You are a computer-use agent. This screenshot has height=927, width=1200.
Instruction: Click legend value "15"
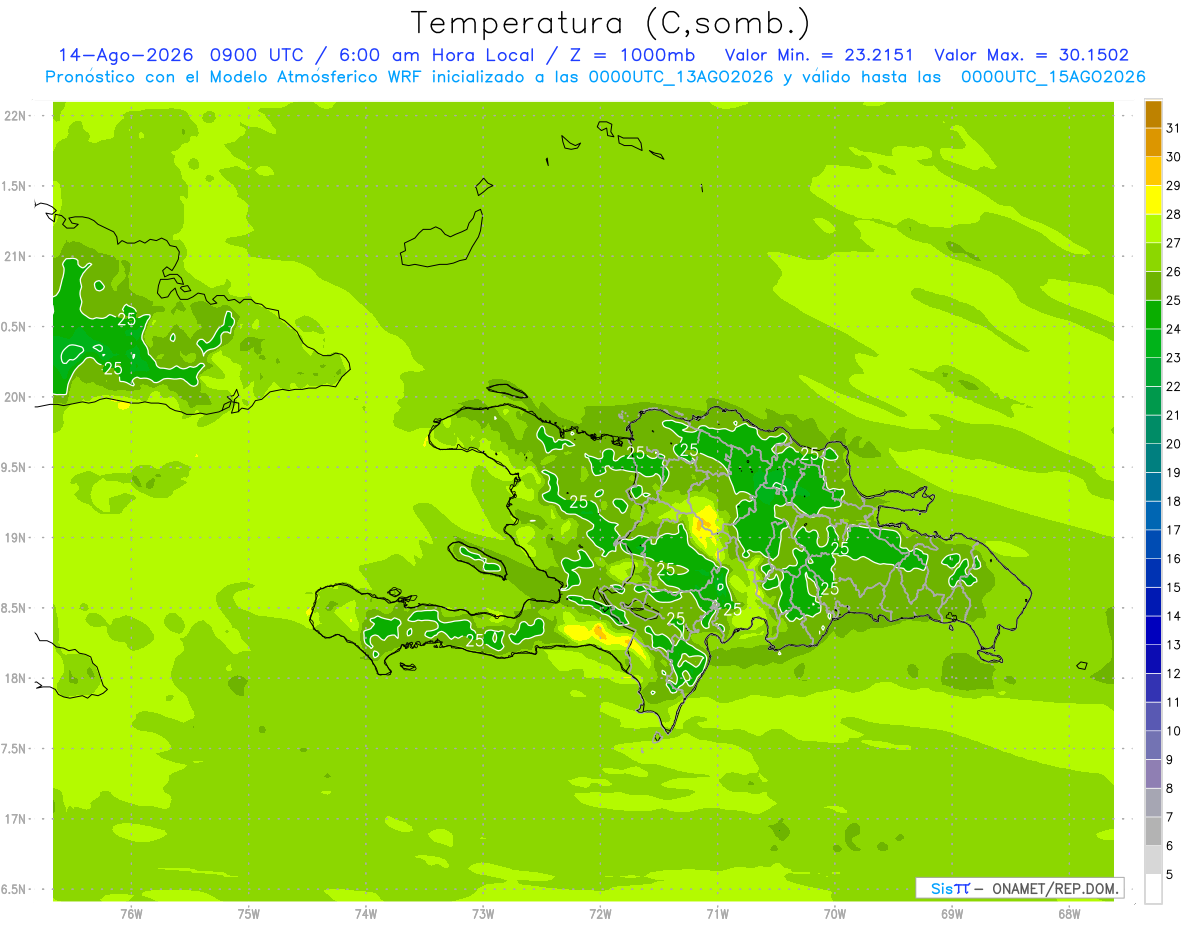pyautogui.click(x=1173, y=588)
